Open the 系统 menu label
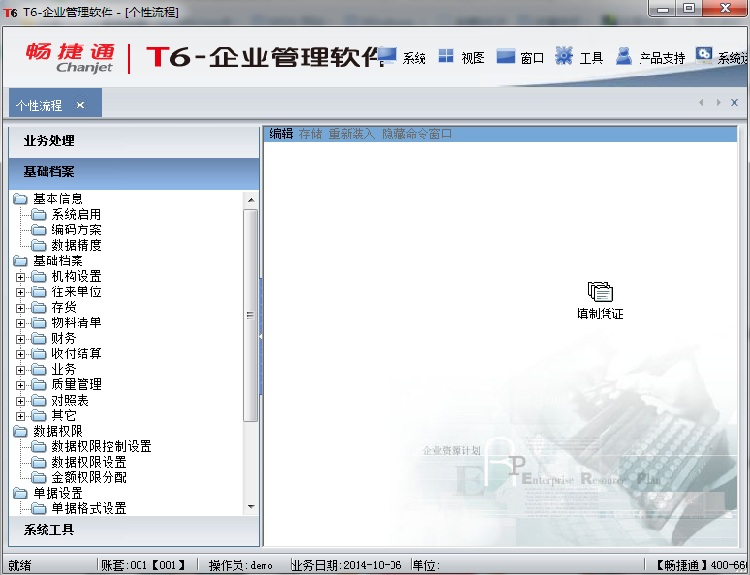750x575 pixels. [414, 58]
